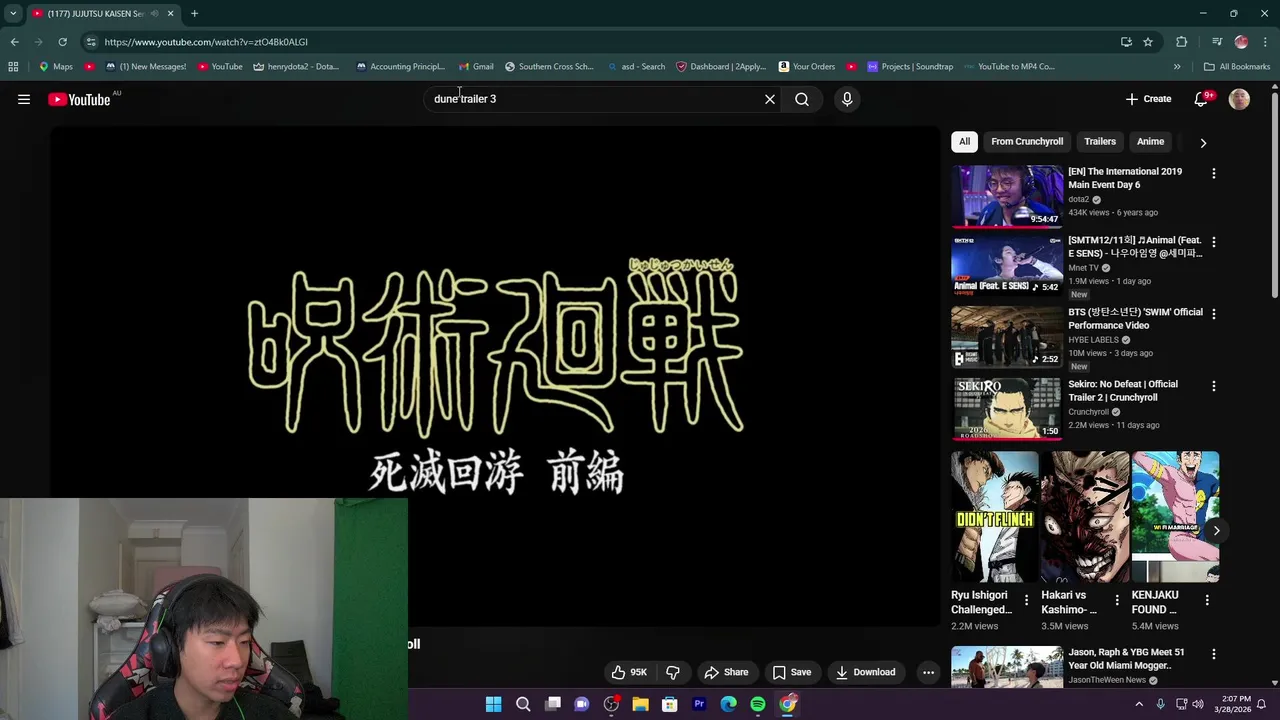Open Premiere Pro from the taskbar

point(699,704)
